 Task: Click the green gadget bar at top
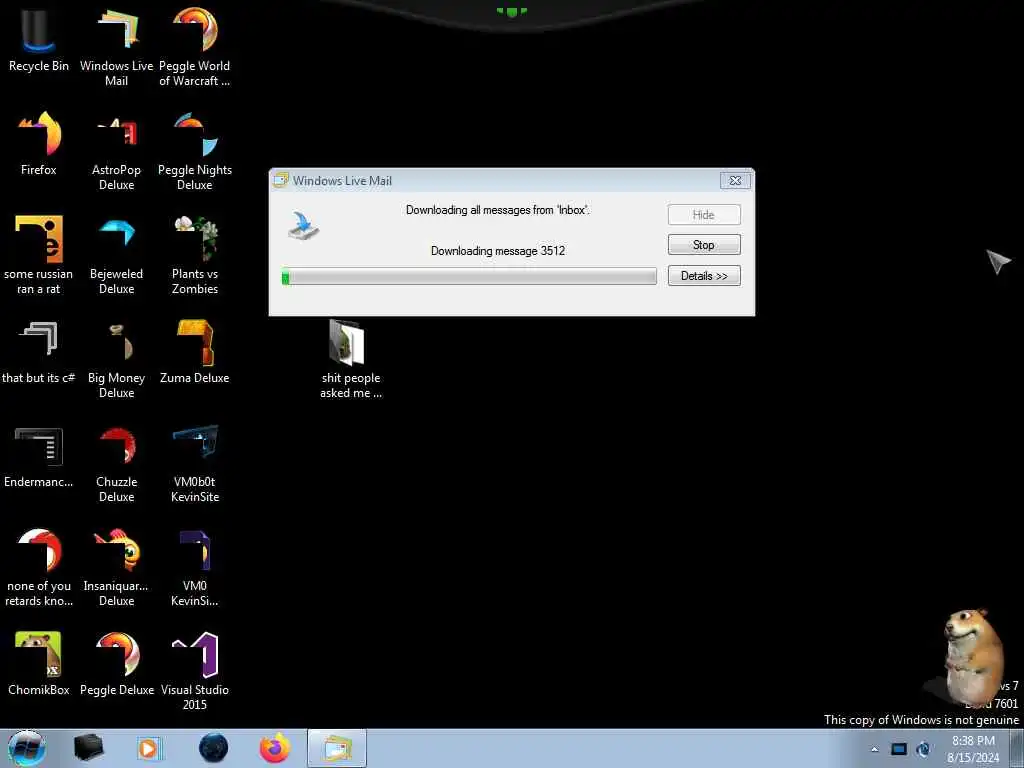[512, 11]
